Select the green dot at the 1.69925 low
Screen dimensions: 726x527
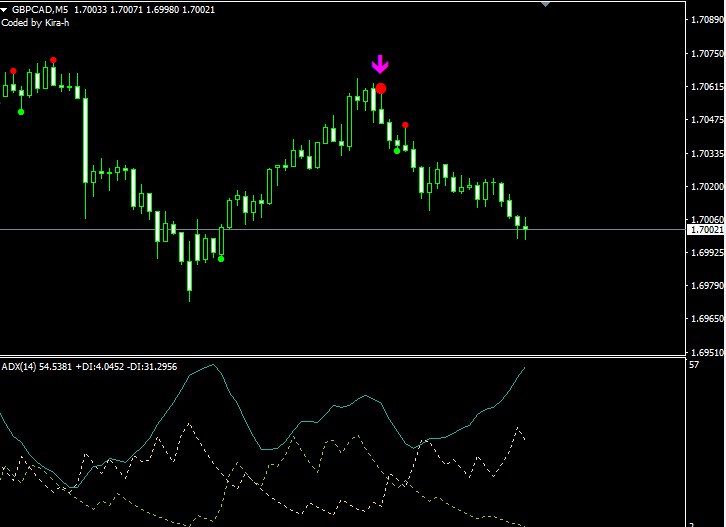click(221, 259)
